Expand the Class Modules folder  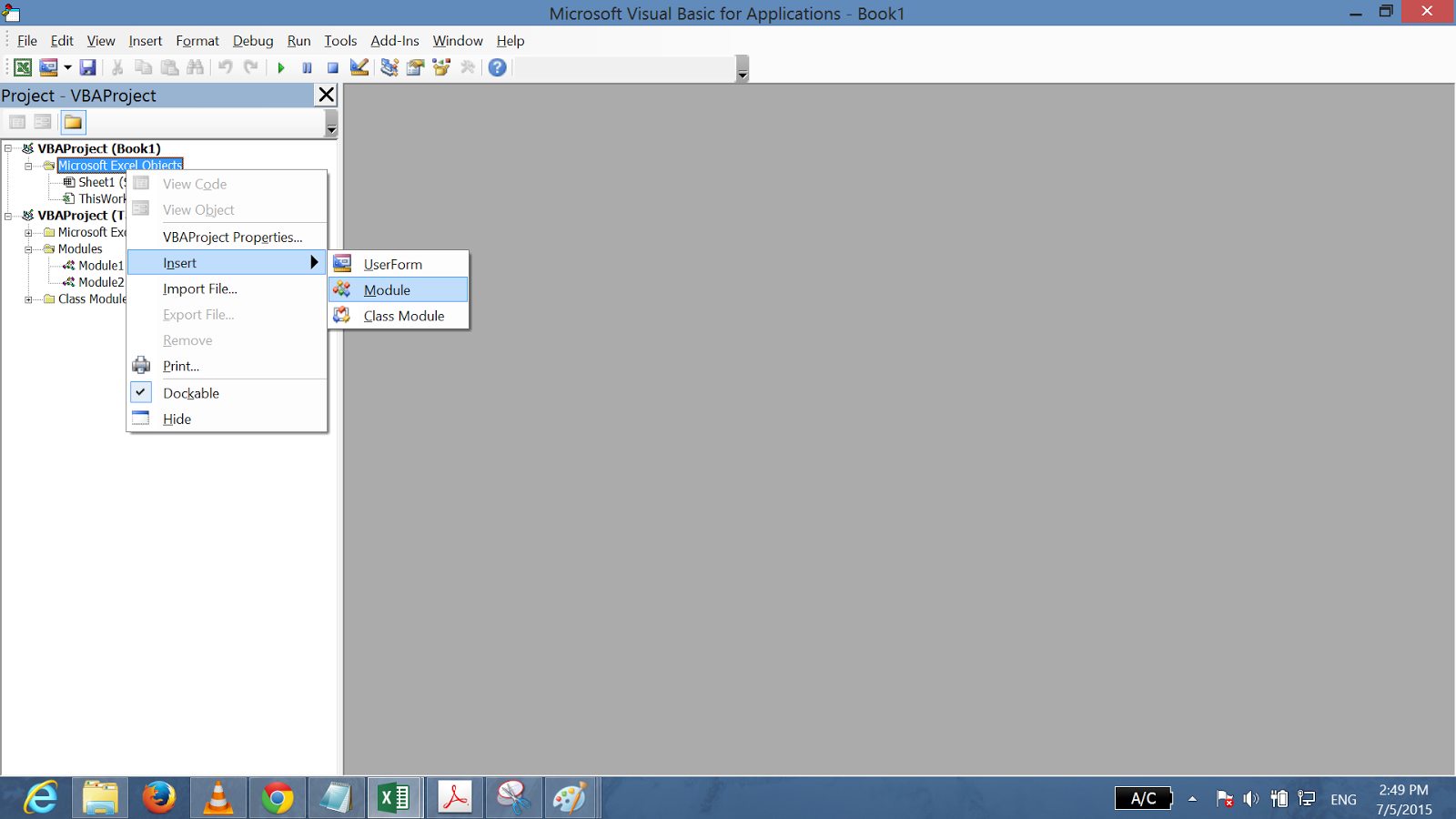coord(28,299)
